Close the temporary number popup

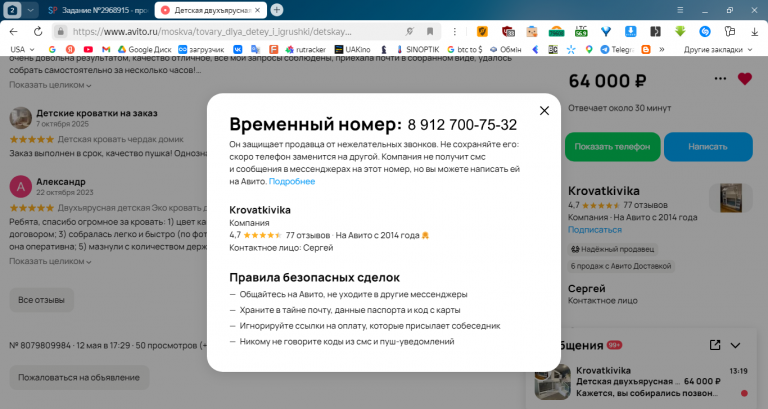coord(544,111)
